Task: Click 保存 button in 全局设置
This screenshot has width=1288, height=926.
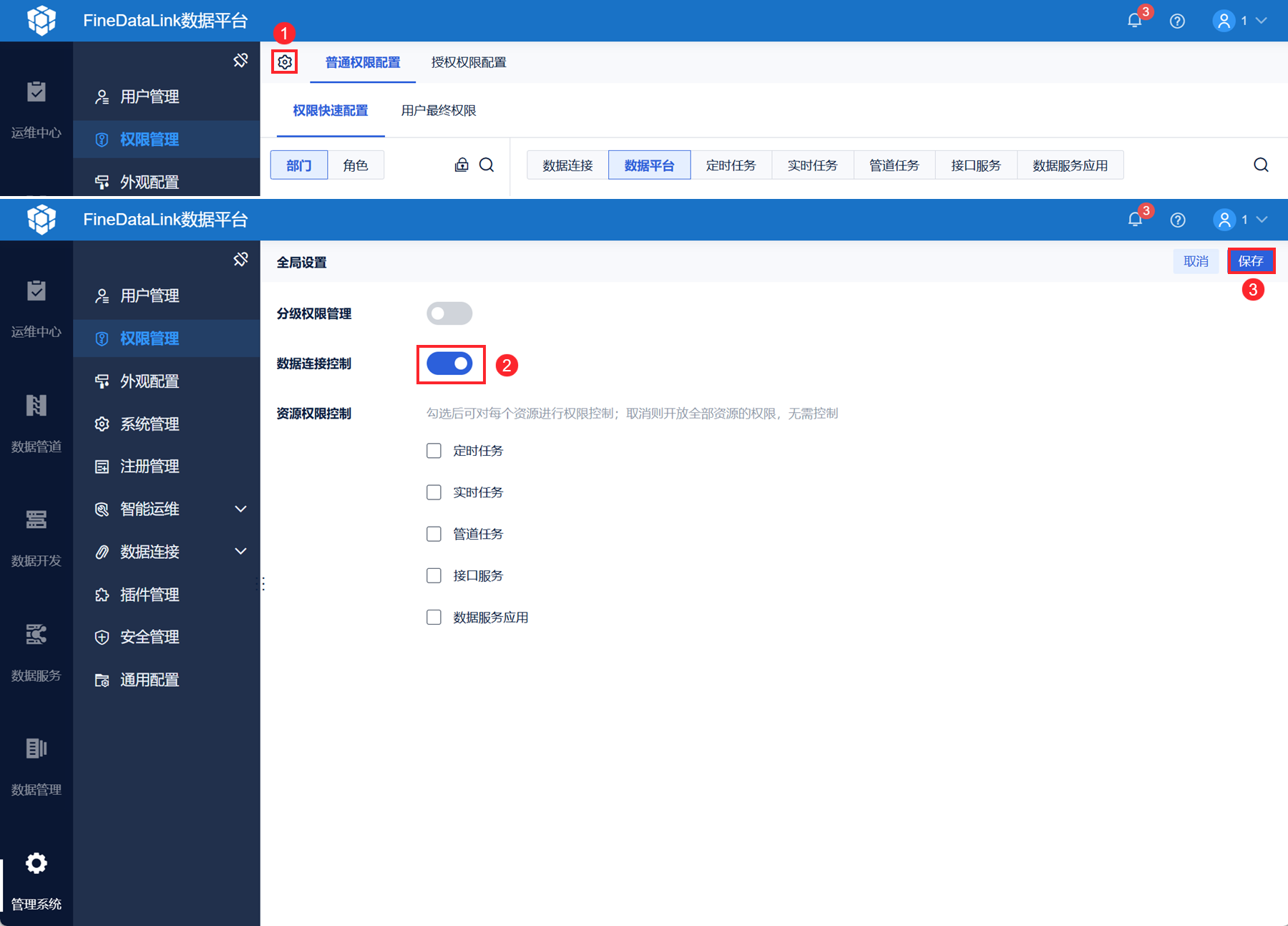Action: tap(1251, 261)
